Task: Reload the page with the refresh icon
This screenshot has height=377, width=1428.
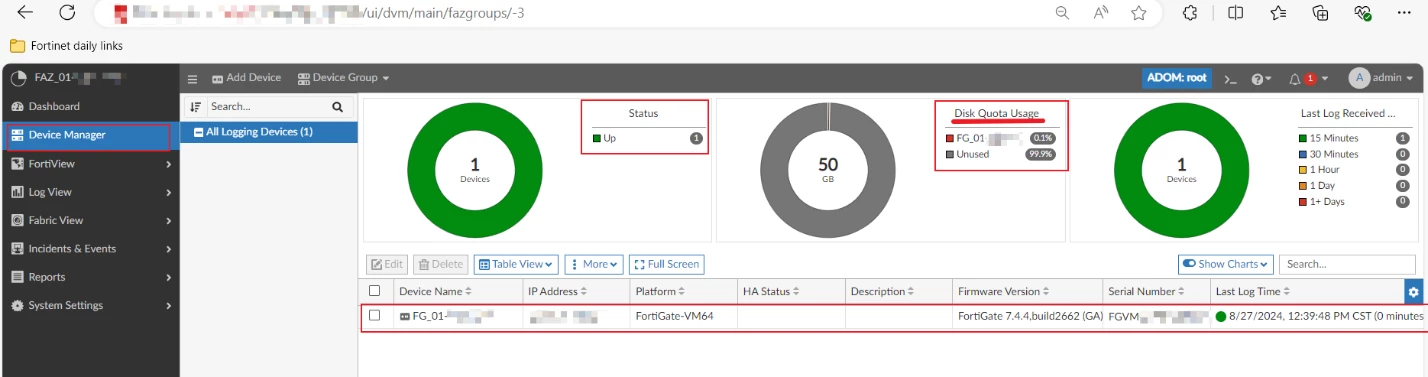Action: point(67,13)
